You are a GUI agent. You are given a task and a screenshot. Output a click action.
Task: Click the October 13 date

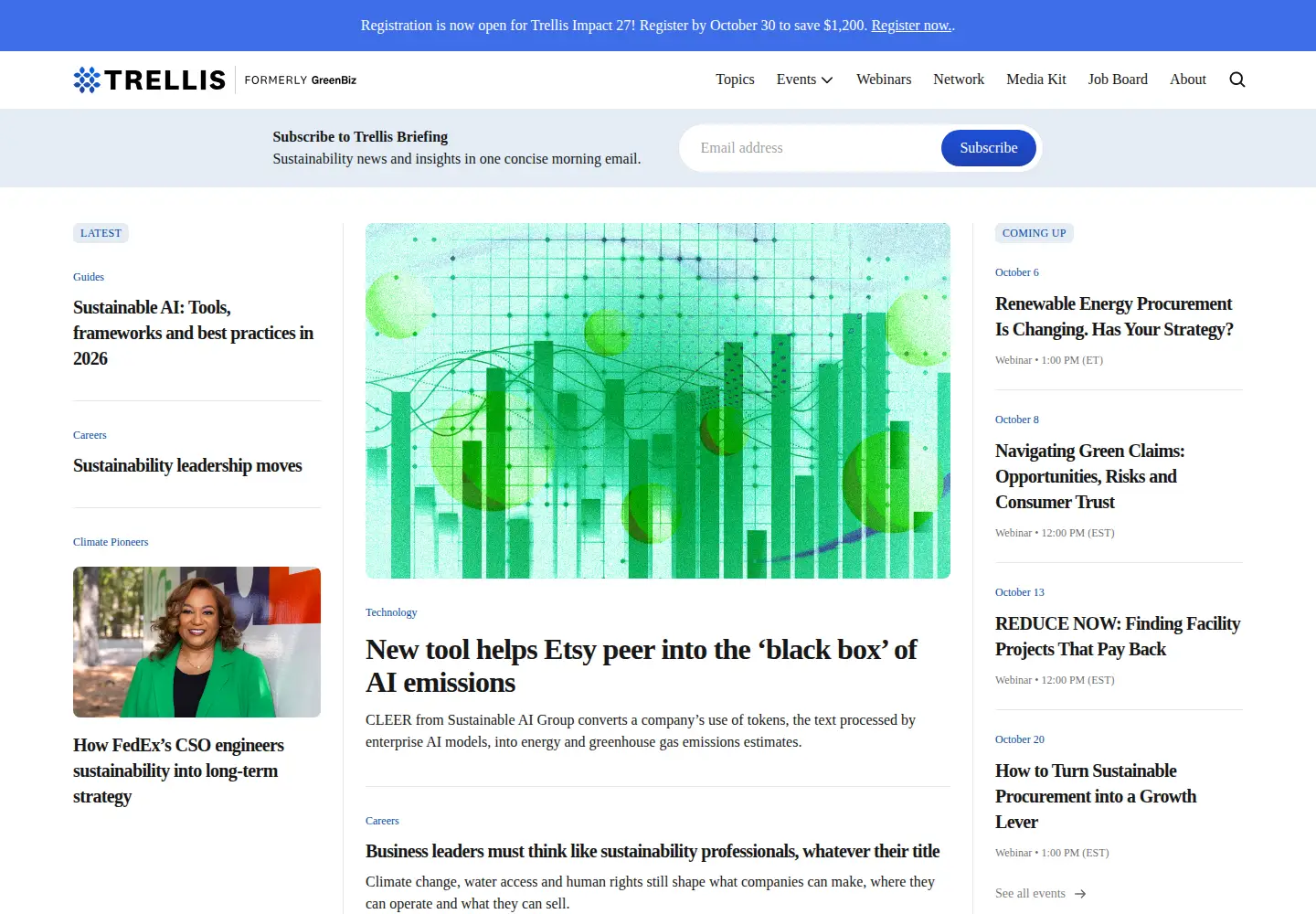pyautogui.click(x=1020, y=592)
